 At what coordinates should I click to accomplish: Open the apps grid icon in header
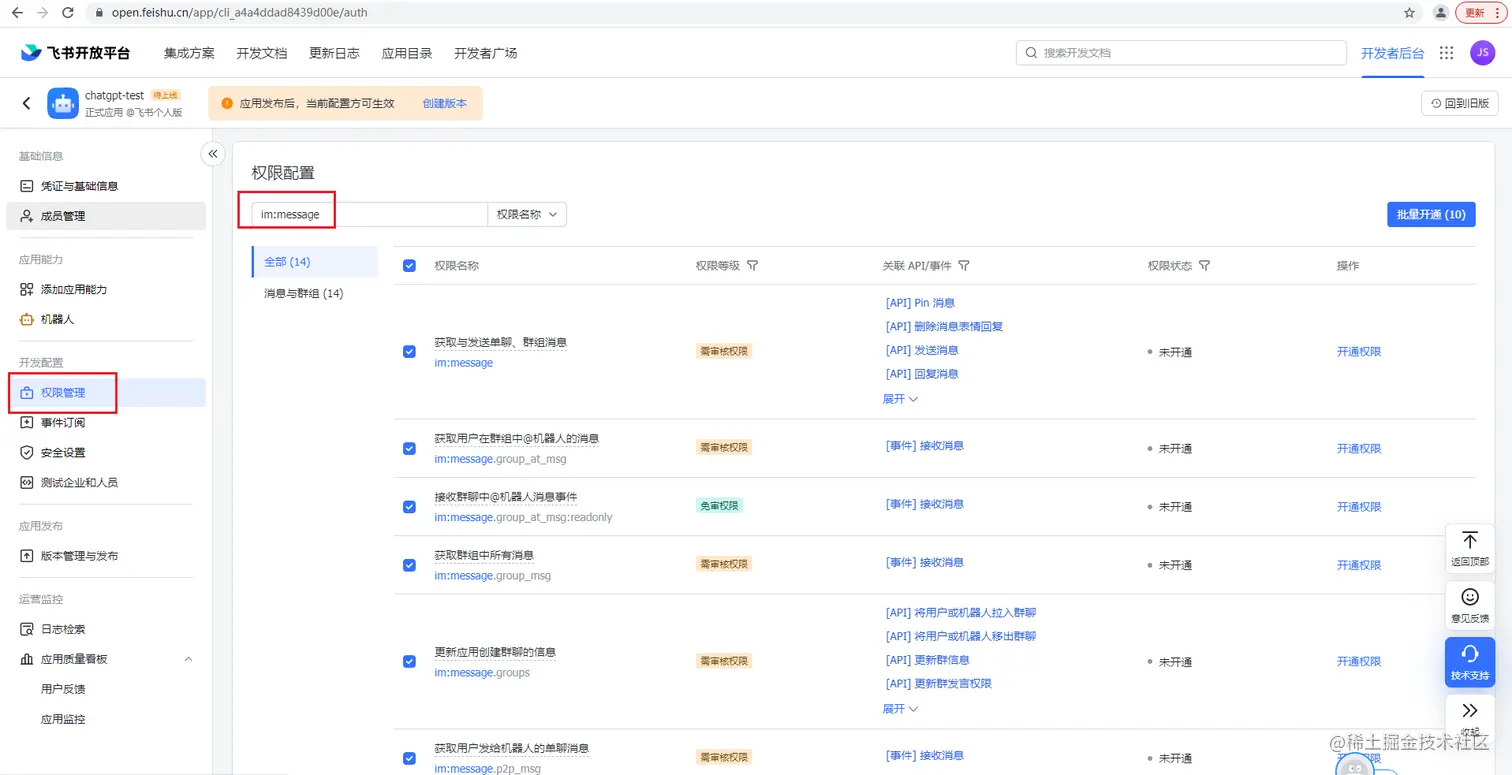pos(1446,53)
